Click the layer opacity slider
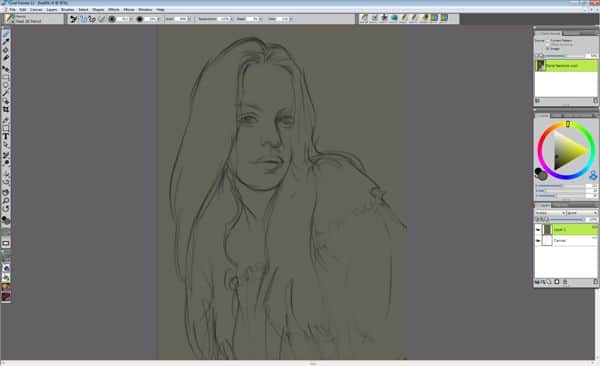Viewport: 600px width, 366px height. click(566, 219)
